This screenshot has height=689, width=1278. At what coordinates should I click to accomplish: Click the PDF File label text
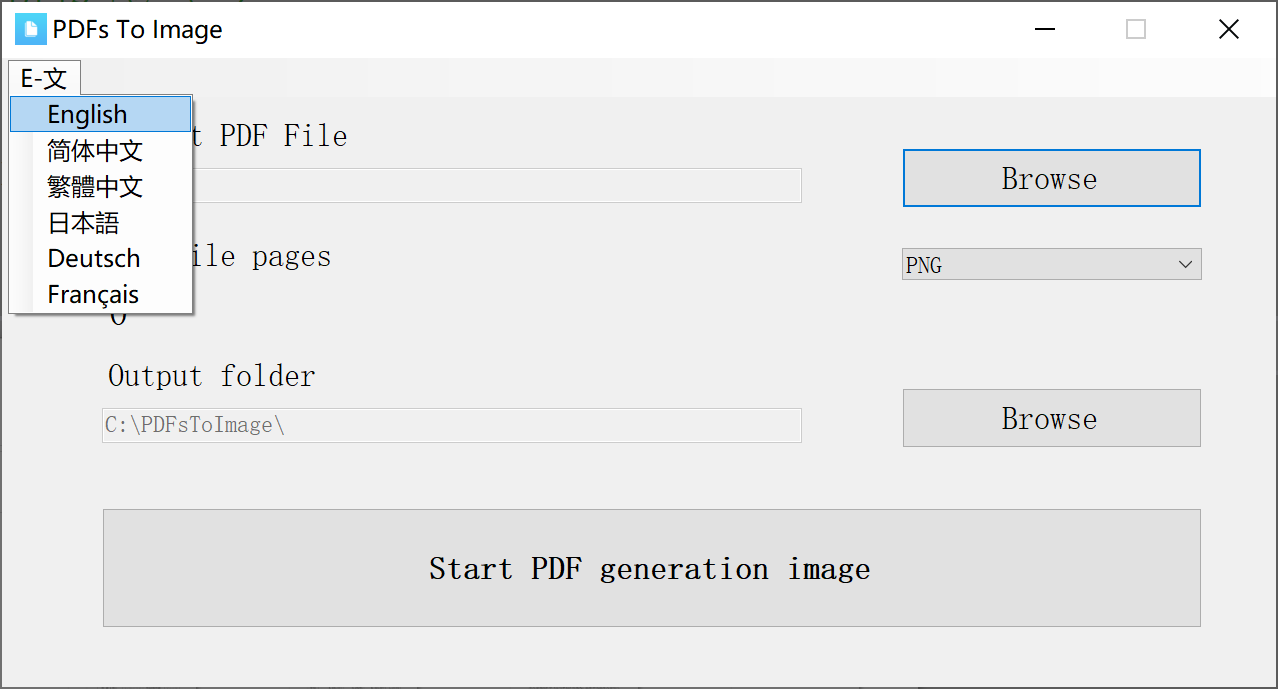tap(283, 136)
